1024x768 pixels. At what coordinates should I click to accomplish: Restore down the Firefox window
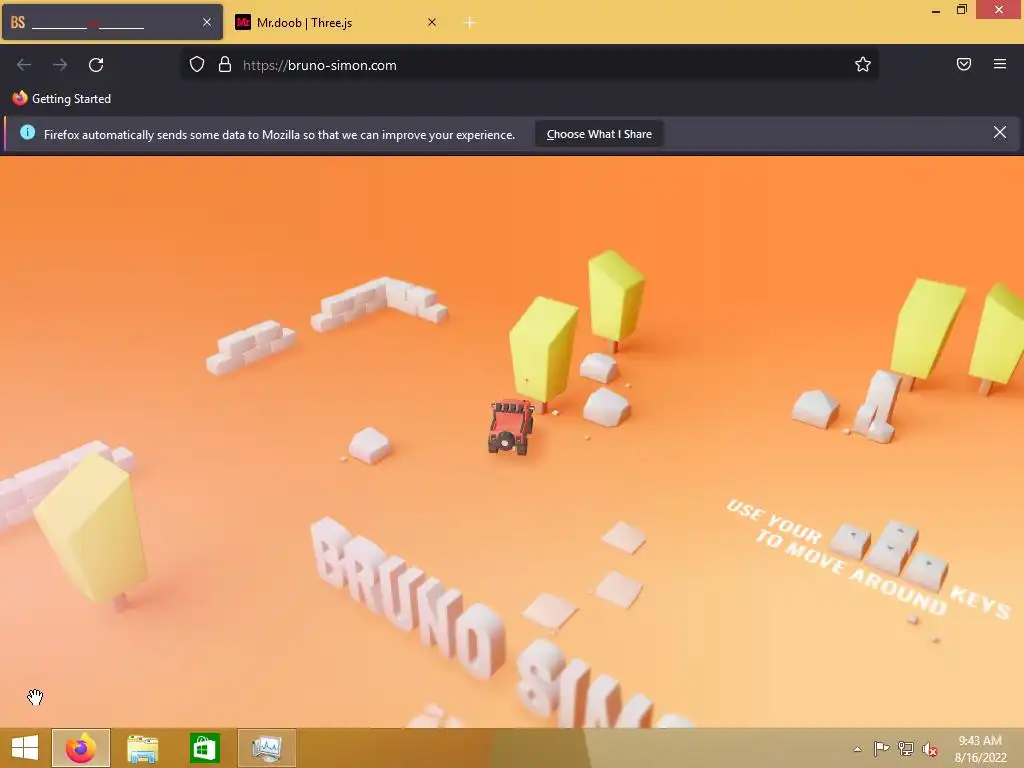tap(961, 10)
